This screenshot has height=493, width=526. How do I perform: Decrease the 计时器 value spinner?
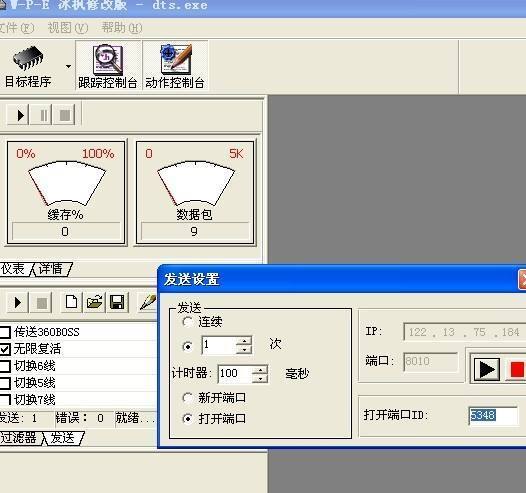click(x=260, y=379)
